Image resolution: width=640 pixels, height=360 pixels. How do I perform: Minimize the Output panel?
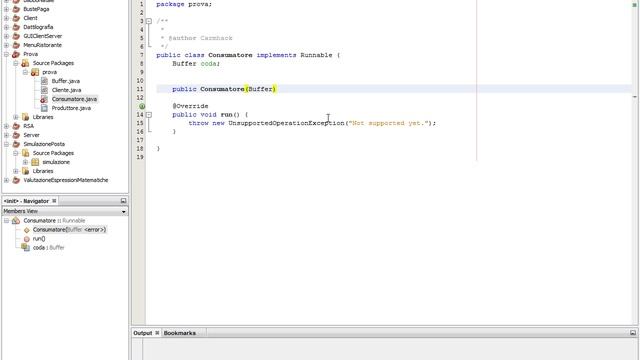pos(633,333)
